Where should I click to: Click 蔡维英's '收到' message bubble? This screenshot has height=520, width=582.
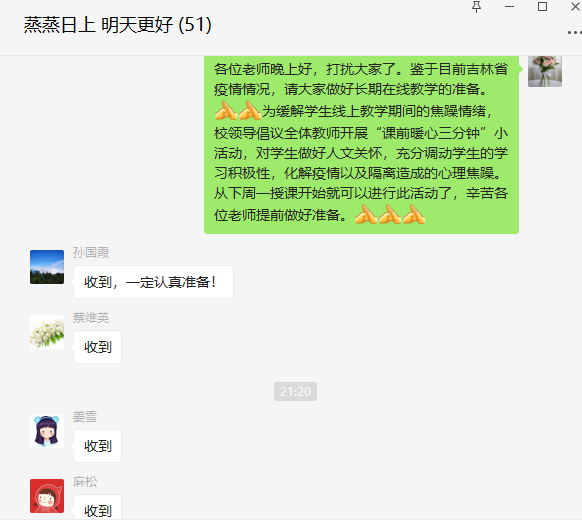click(98, 347)
